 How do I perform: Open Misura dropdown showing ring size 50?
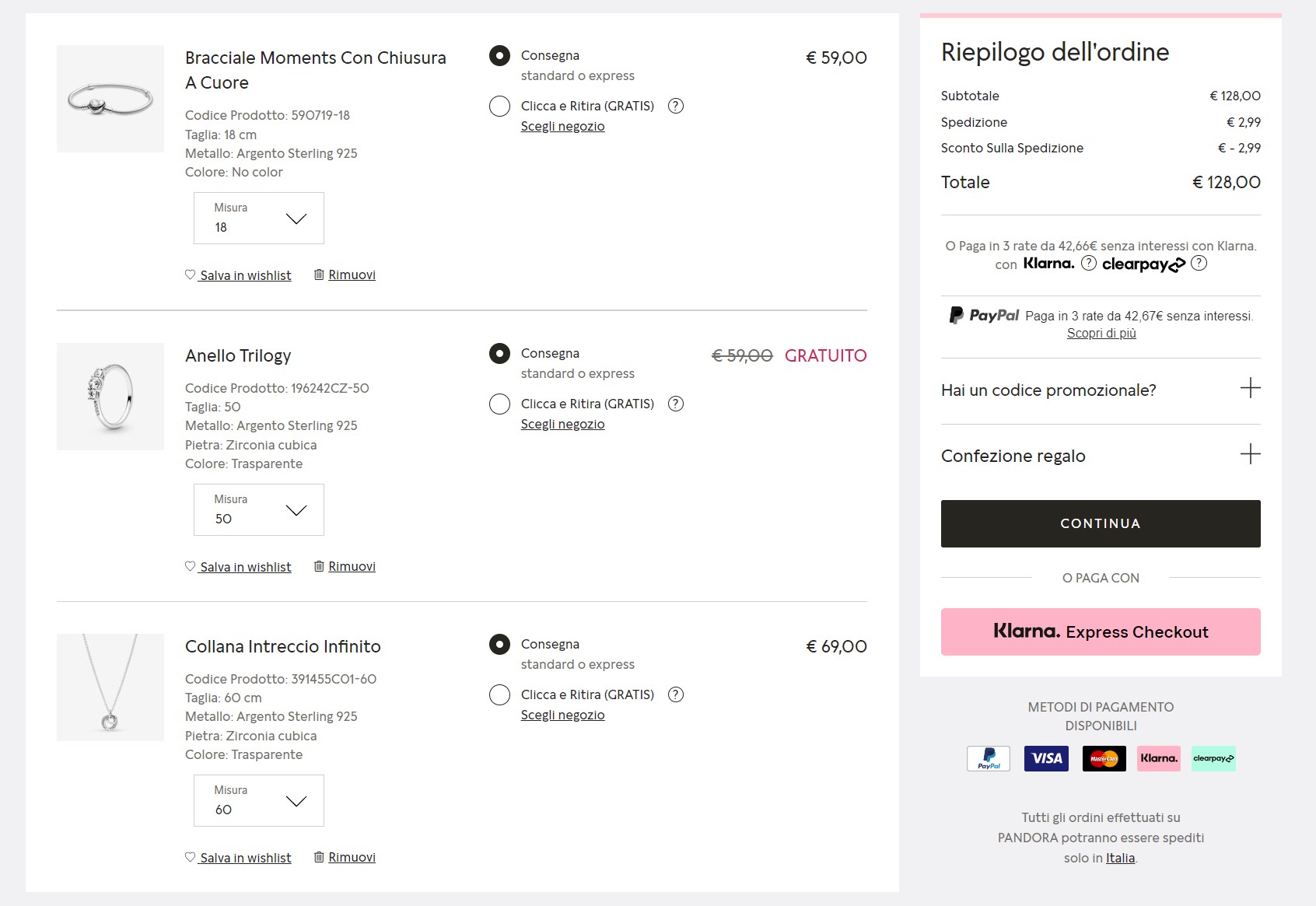click(258, 510)
